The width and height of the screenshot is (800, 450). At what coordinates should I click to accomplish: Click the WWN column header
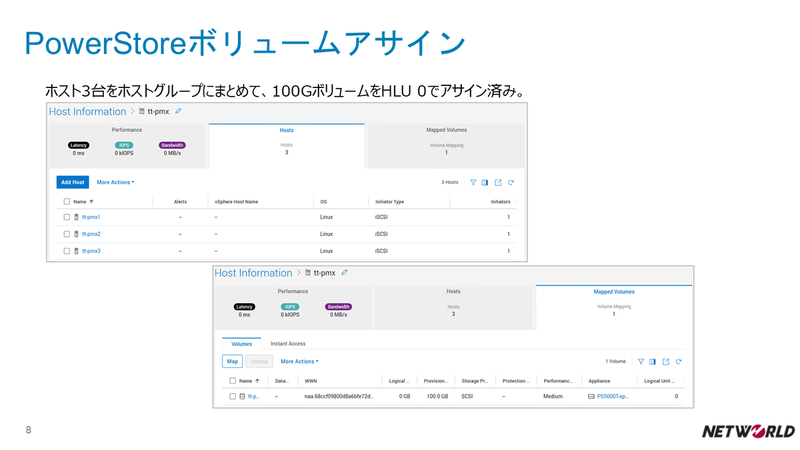[311, 381]
